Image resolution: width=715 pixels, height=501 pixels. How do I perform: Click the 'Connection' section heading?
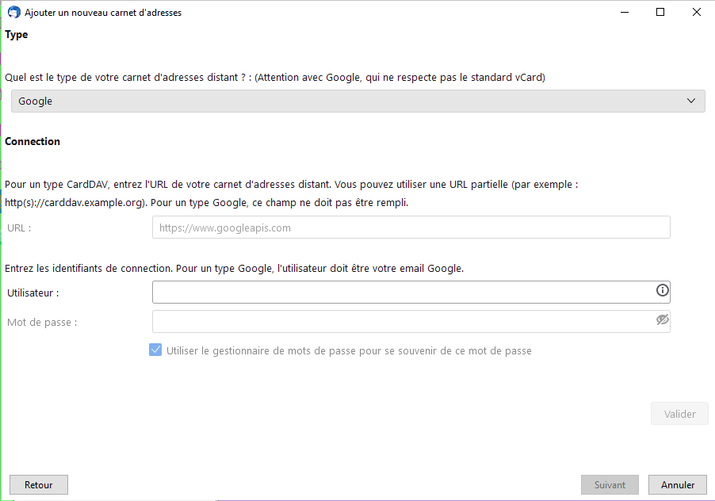[x=32, y=141]
